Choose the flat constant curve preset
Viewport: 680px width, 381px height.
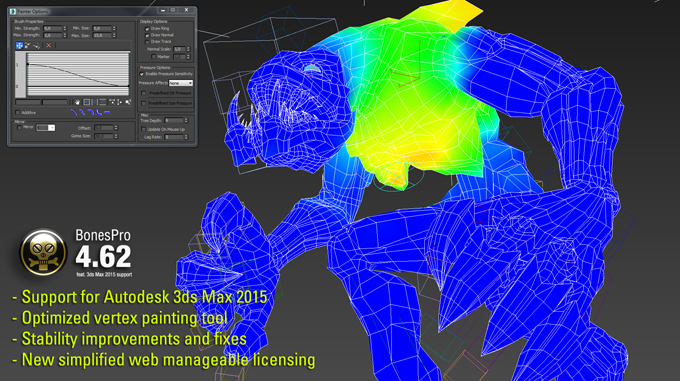pos(107,113)
